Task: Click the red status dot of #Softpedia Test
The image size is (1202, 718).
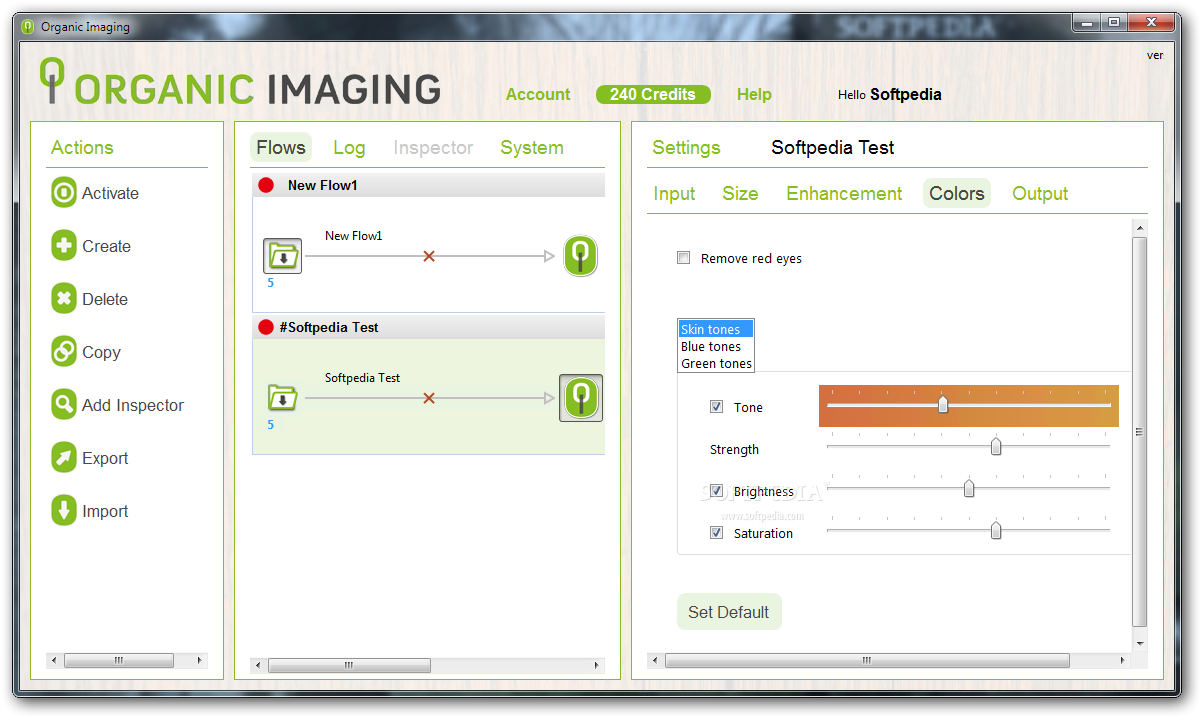Action: tap(266, 327)
